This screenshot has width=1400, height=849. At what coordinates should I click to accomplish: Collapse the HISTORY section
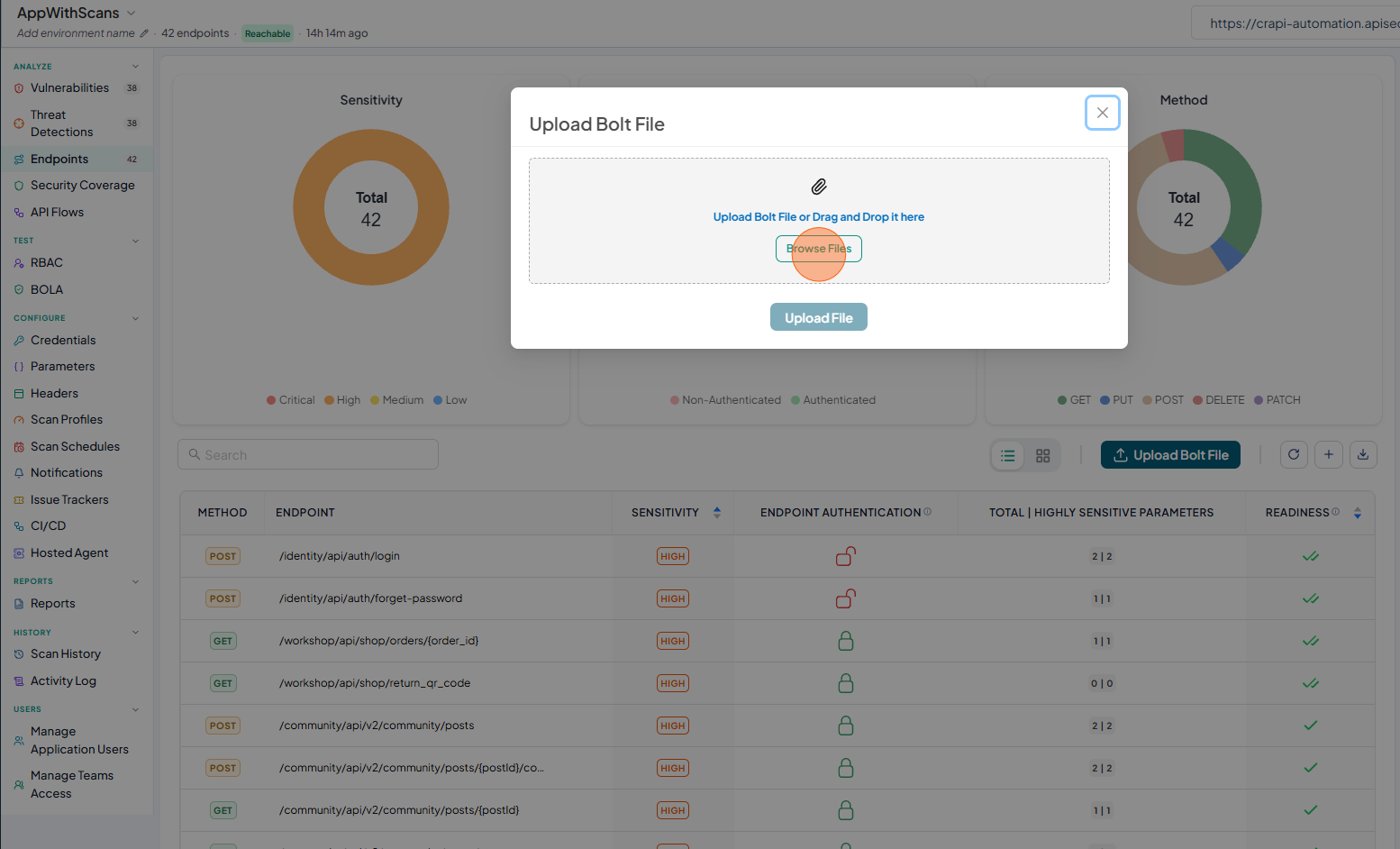[136, 633]
